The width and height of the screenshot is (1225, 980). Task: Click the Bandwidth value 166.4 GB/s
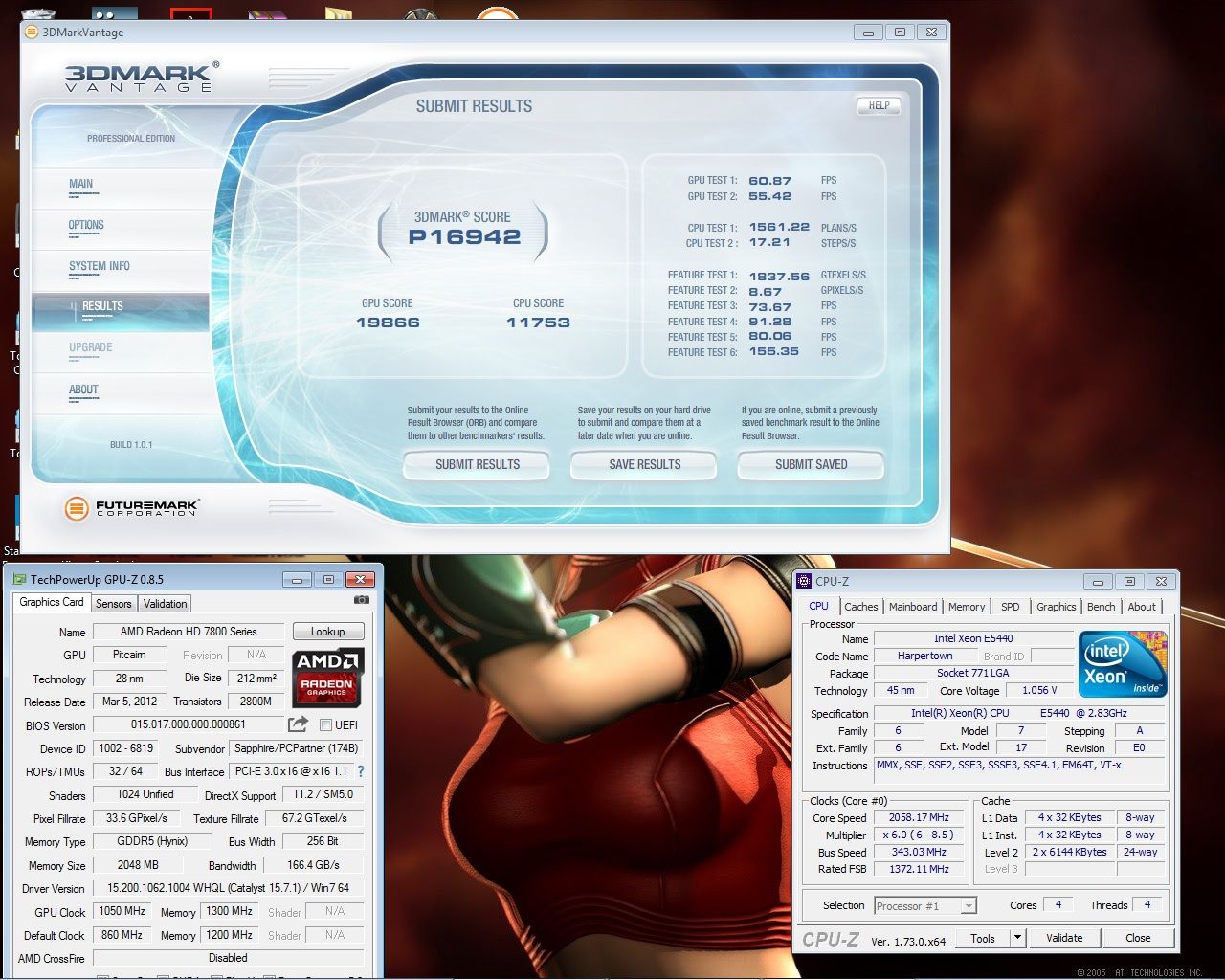tap(313, 865)
